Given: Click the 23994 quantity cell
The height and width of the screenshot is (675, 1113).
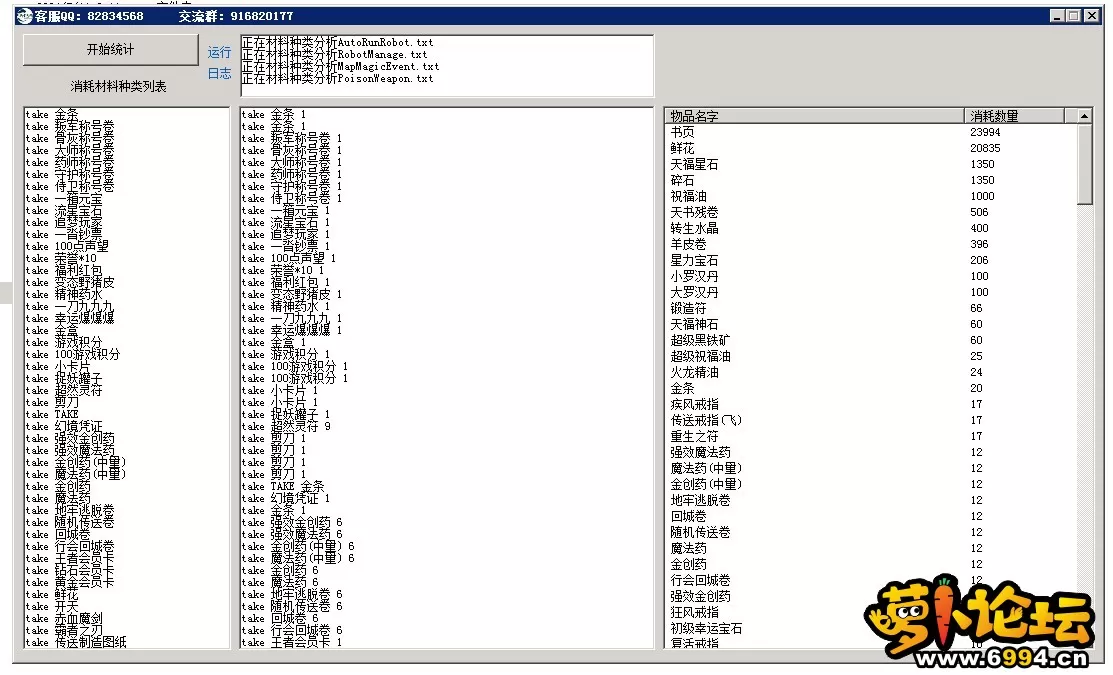Looking at the screenshot, I should click(x=985, y=132).
